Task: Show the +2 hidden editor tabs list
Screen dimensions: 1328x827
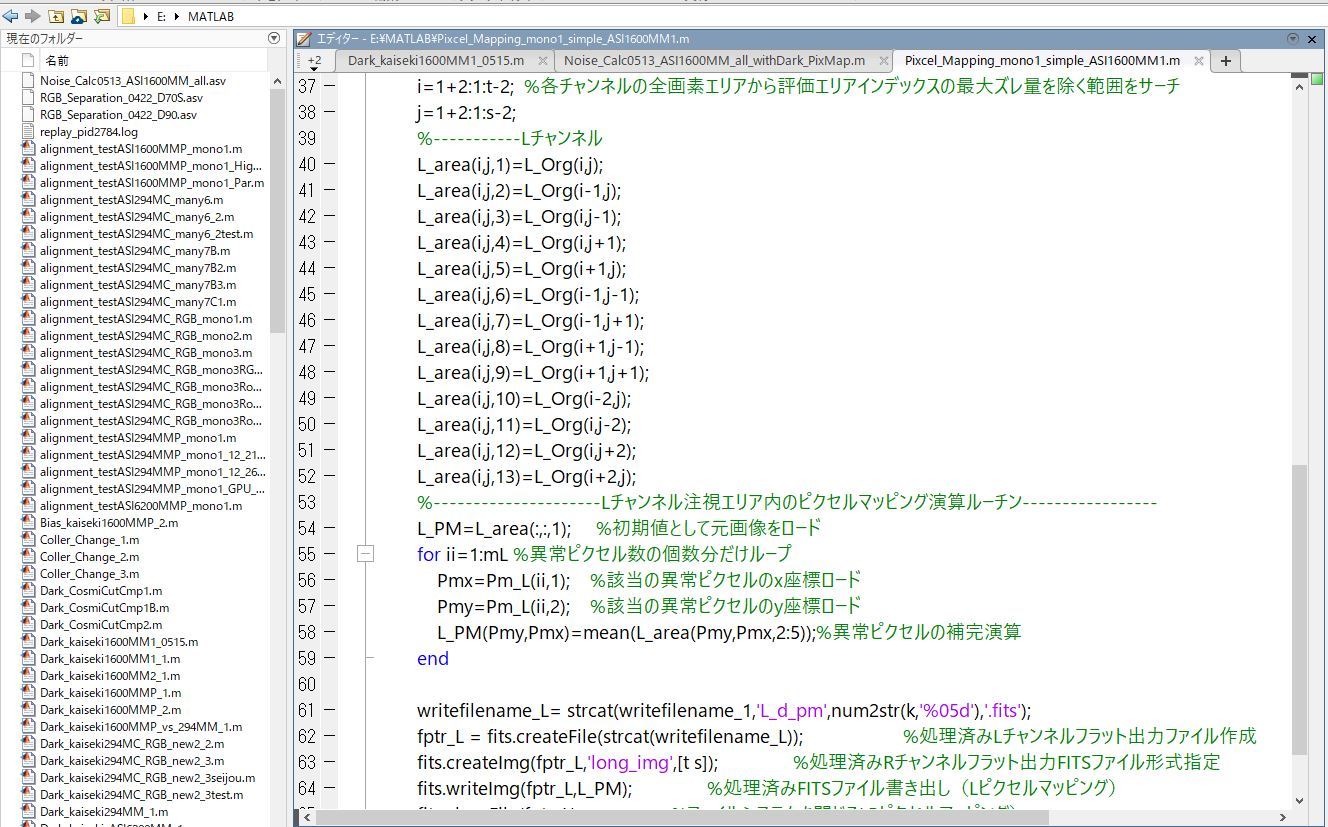Action: [314, 61]
